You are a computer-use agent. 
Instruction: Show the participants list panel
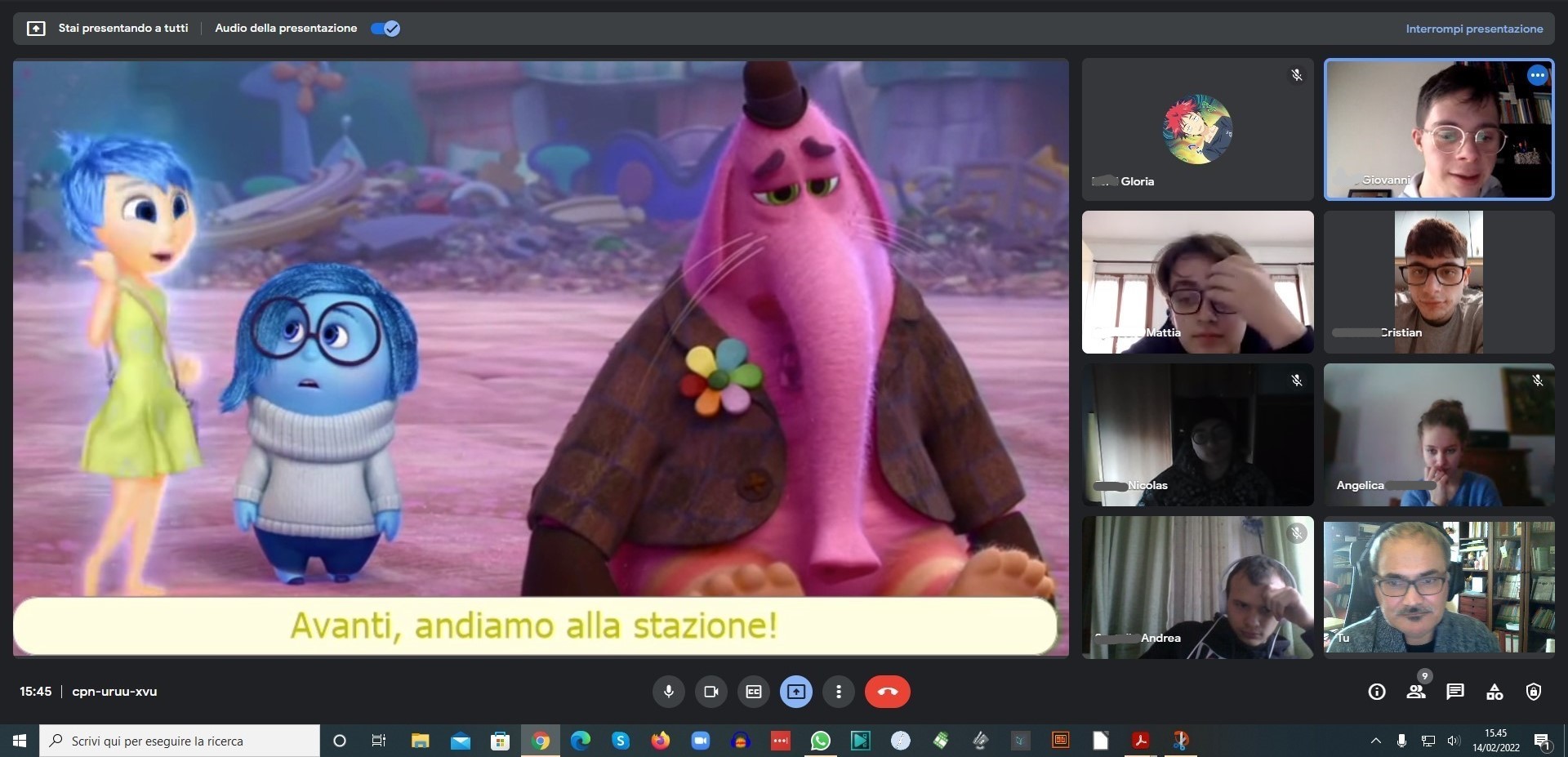[1415, 692]
